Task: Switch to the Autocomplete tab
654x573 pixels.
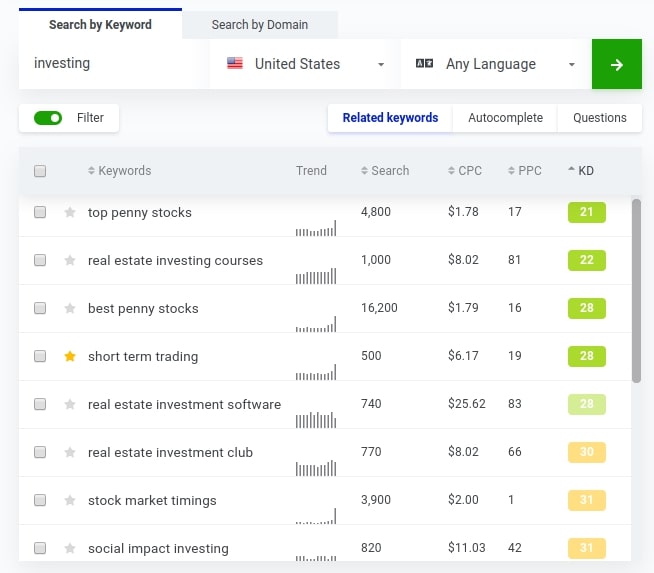Action: click(x=505, y=118)
